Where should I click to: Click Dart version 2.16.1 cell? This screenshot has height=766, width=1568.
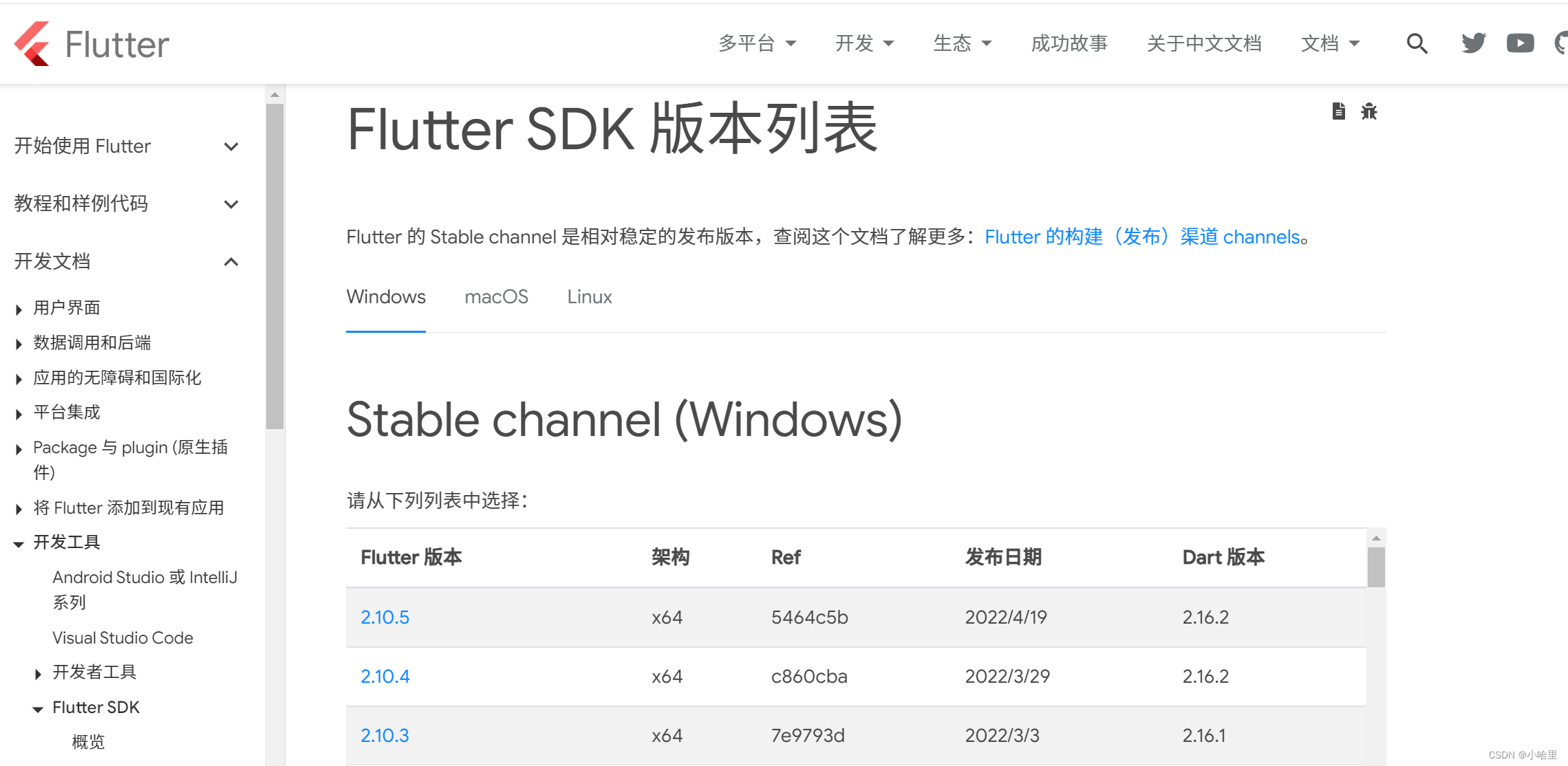click(x=1204, y=736)
